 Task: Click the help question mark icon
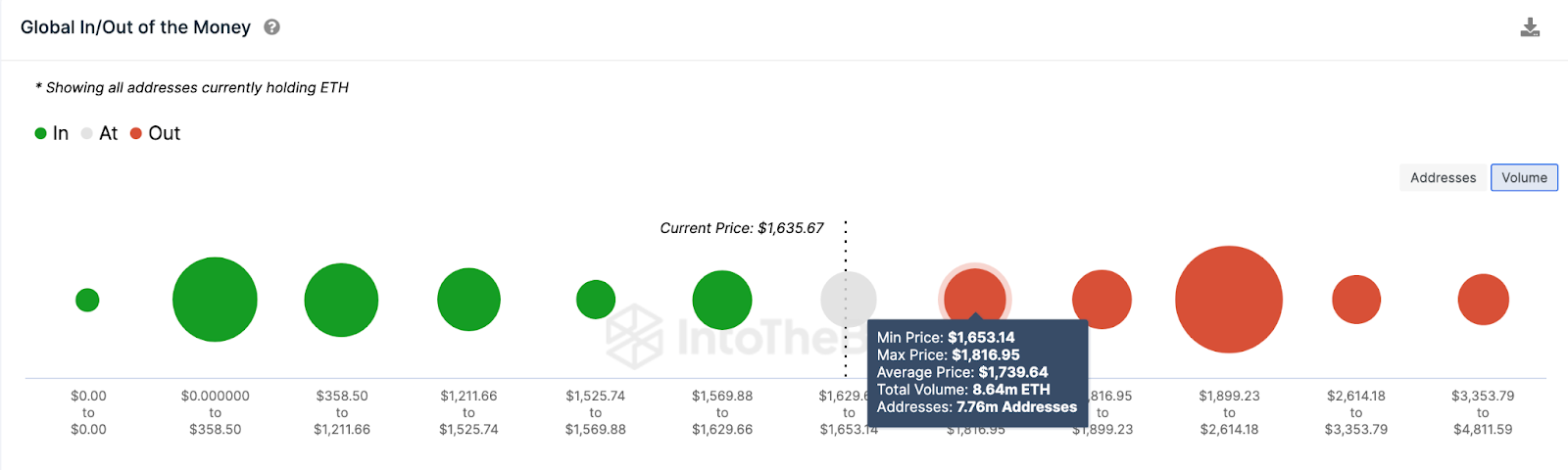pos(272,27)
